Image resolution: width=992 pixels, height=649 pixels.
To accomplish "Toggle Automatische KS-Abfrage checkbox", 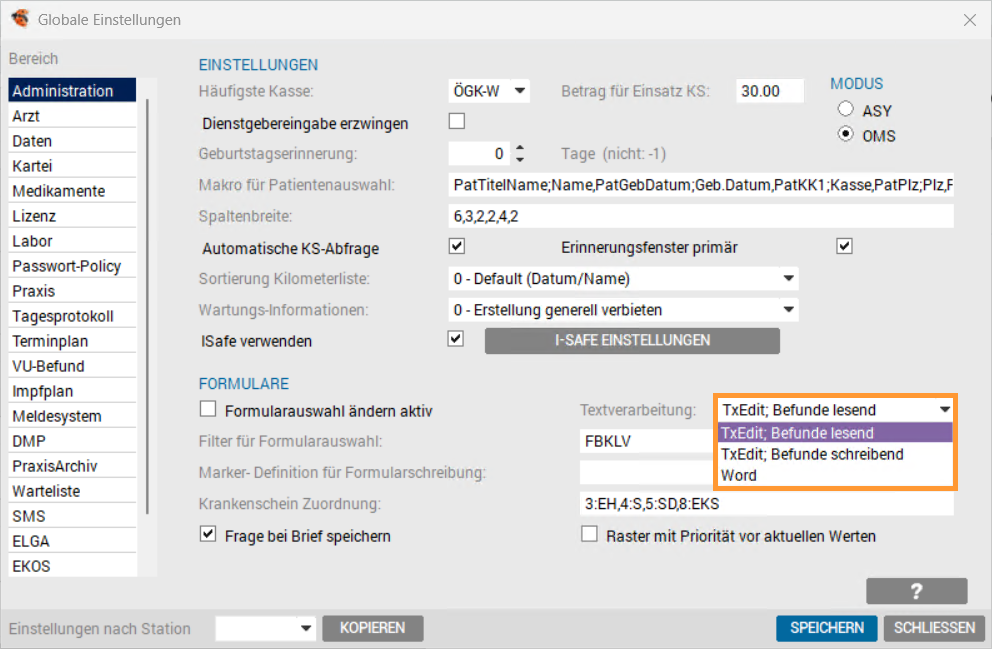I will (457, 247).
